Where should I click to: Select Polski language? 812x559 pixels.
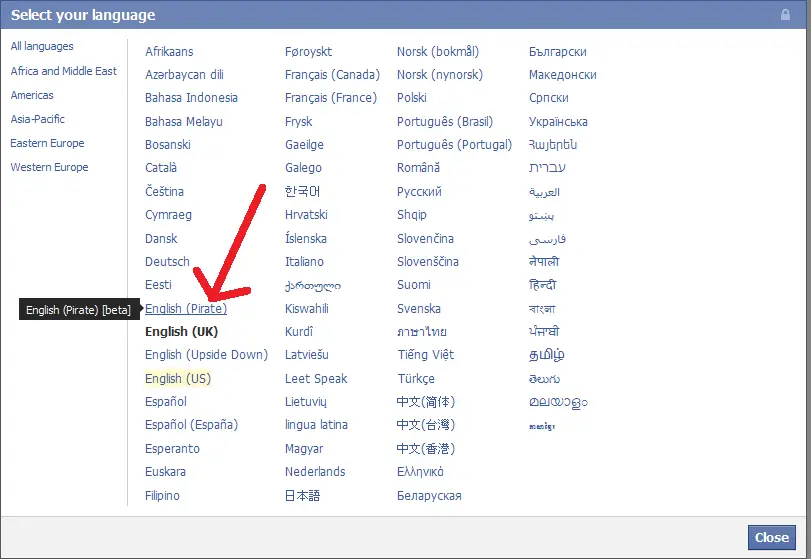(x=412, y=98)
